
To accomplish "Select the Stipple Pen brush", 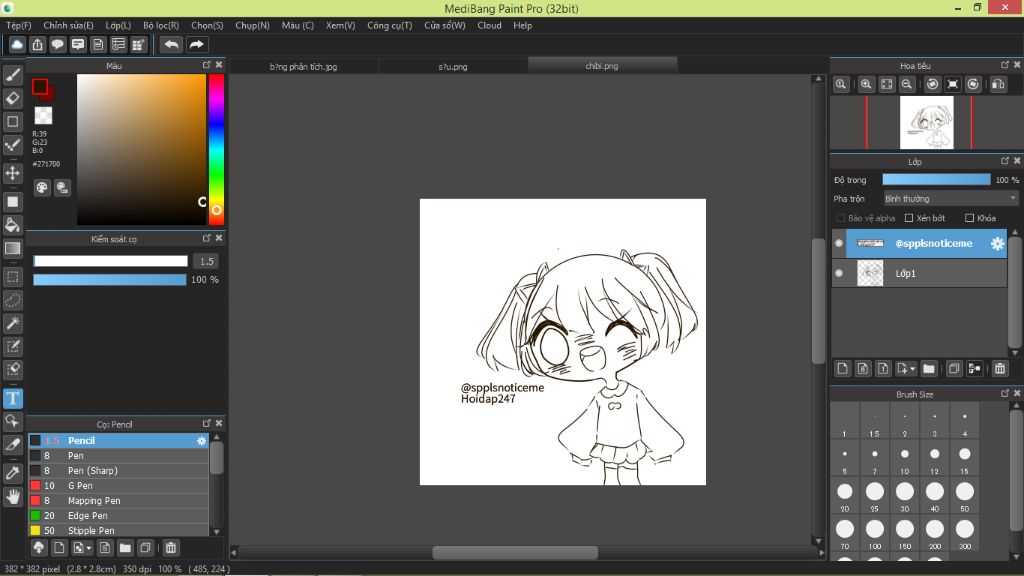I will tap(118, 530).
